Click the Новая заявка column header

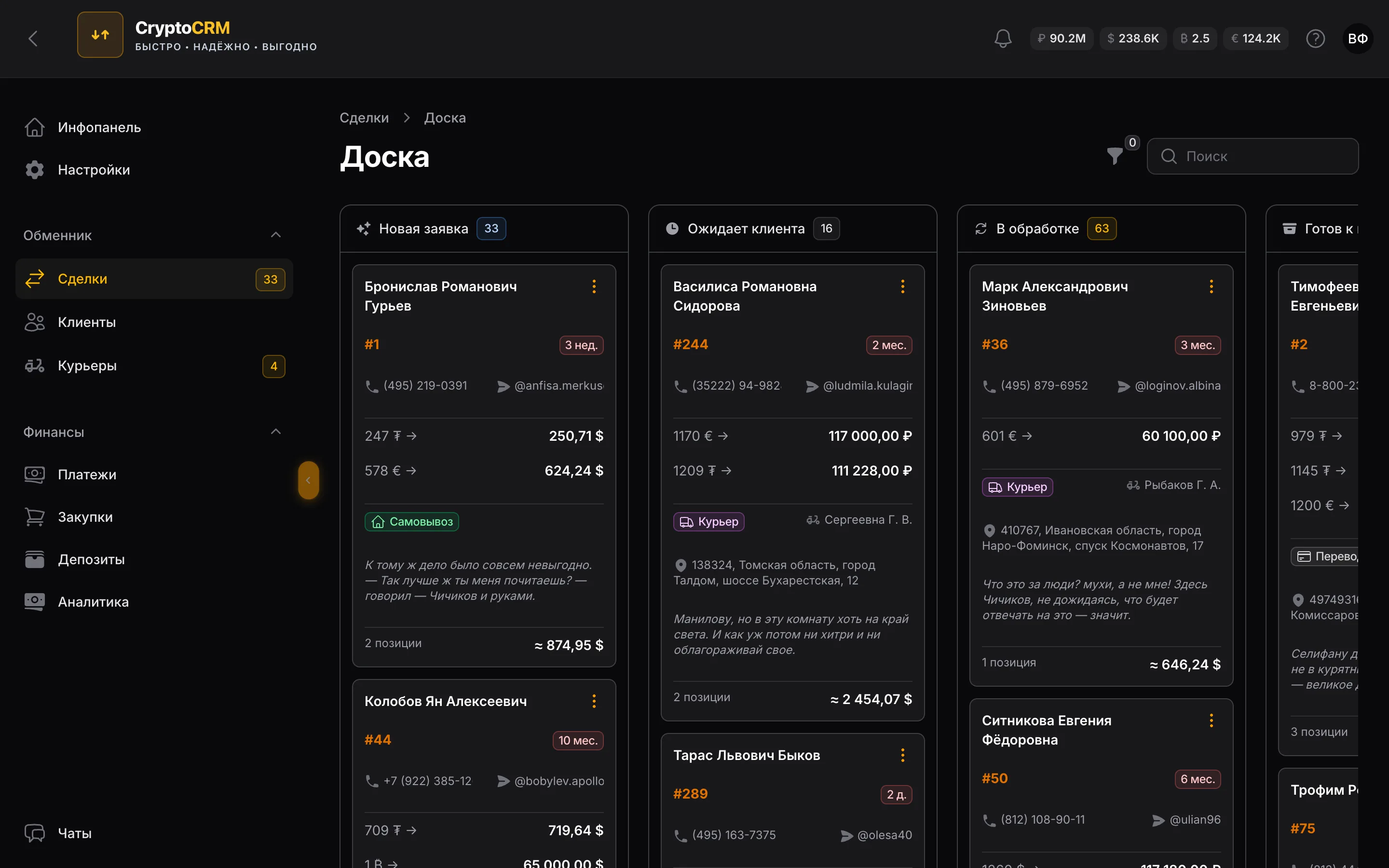click(484, 229)
